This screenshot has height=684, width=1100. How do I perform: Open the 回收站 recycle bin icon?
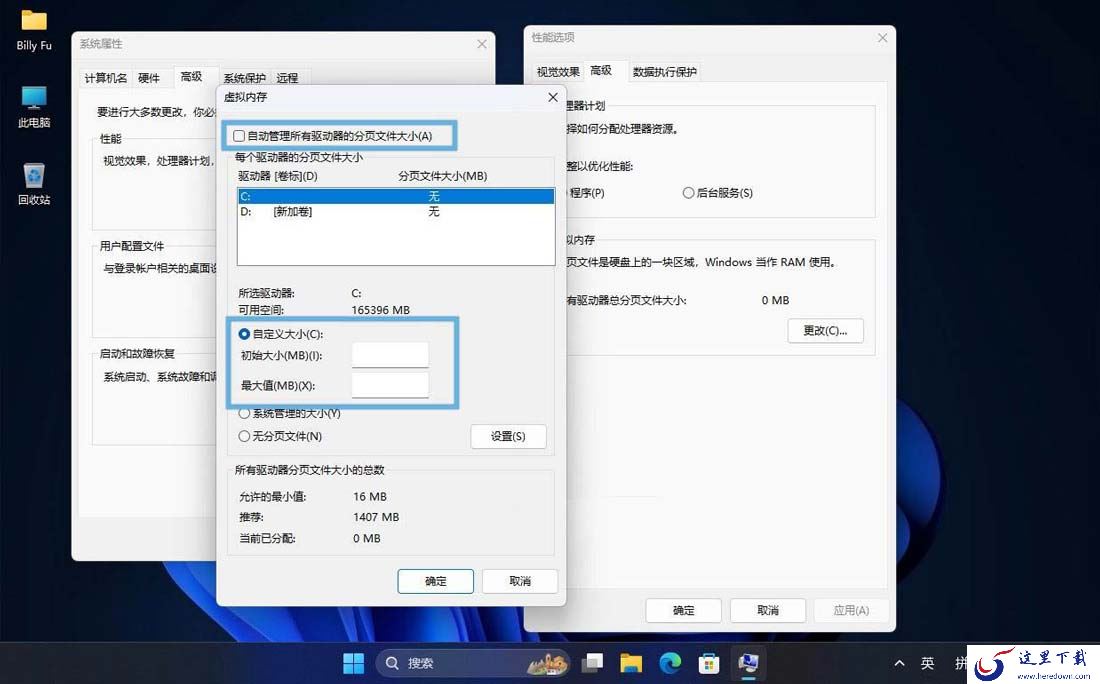pos(34,184)
